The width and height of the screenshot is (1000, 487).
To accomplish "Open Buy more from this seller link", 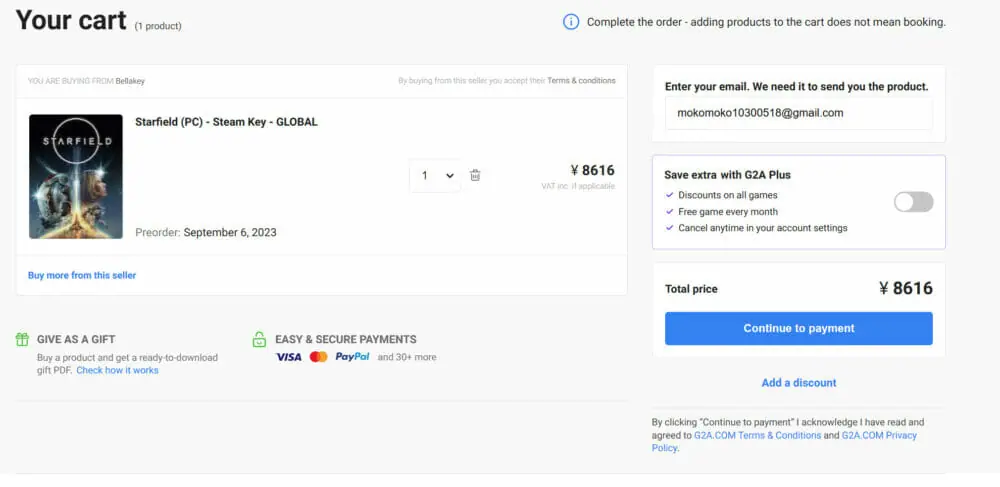I will [82, 275].
